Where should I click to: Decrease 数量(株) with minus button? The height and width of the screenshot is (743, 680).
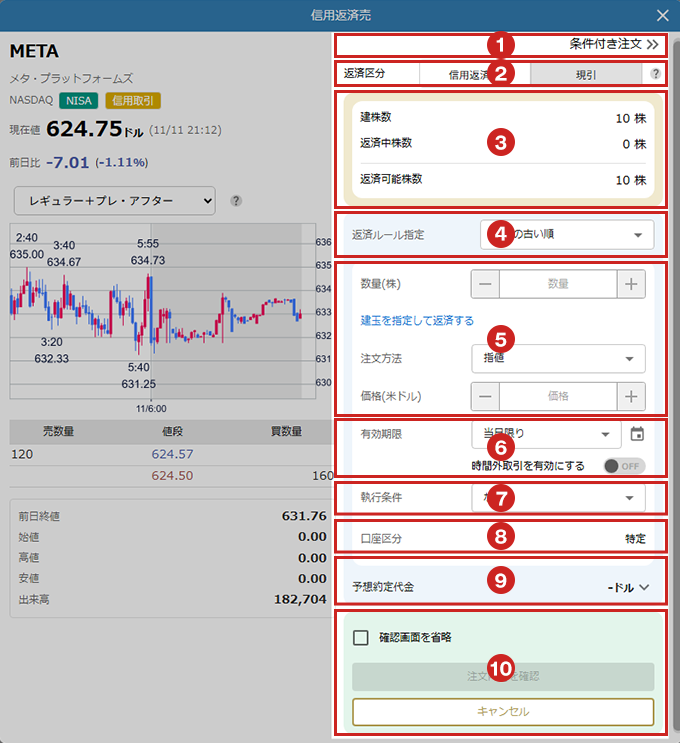click(x=485, y=284)
